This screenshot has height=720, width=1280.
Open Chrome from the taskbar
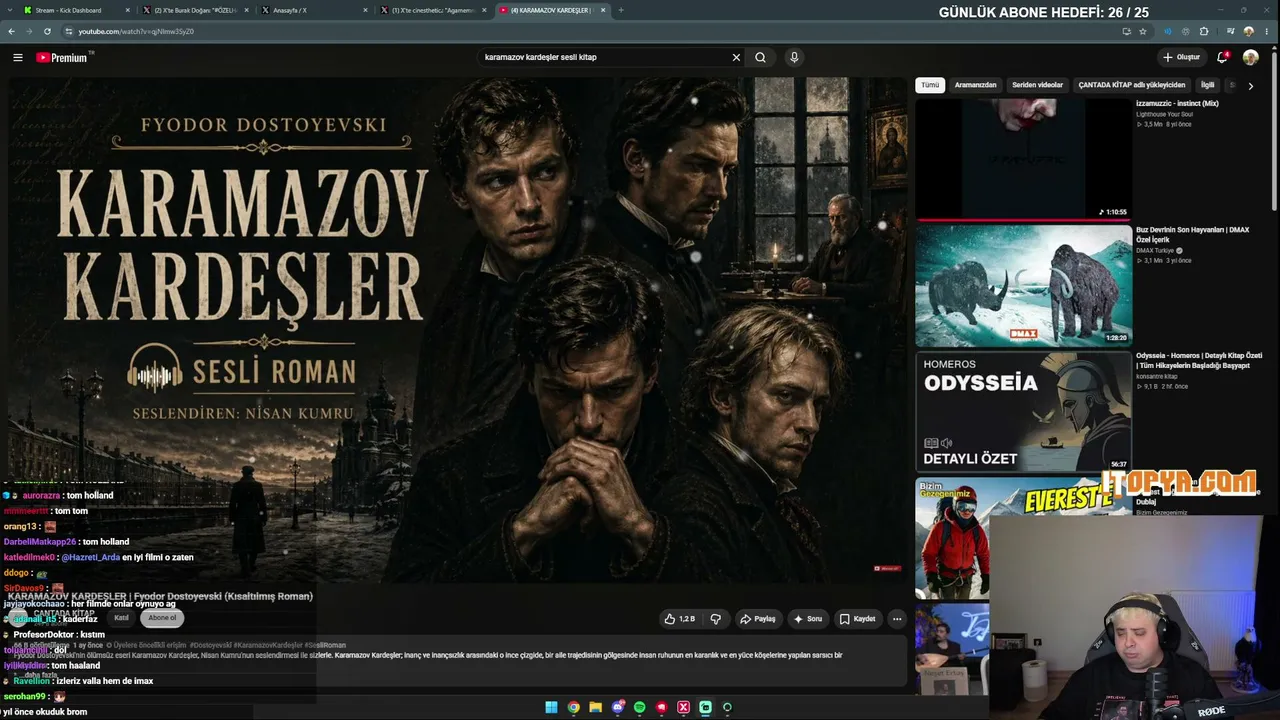click(x=573, y=707)
